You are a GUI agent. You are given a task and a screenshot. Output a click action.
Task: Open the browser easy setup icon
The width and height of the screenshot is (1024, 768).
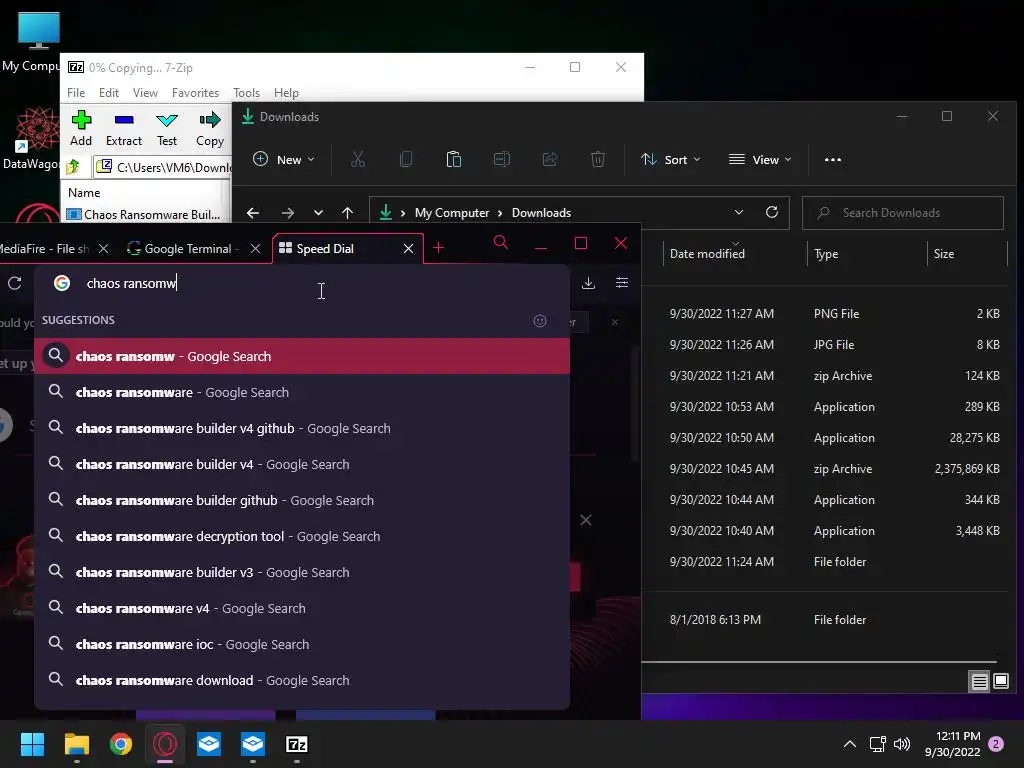coord(622,283)
